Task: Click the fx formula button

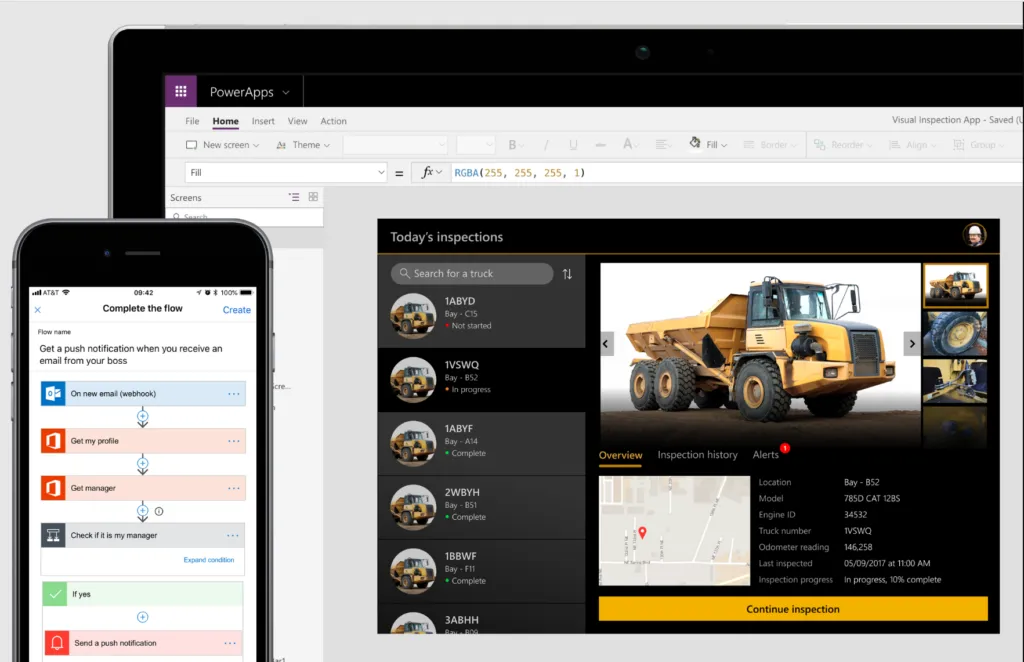Action: point(431,172)
